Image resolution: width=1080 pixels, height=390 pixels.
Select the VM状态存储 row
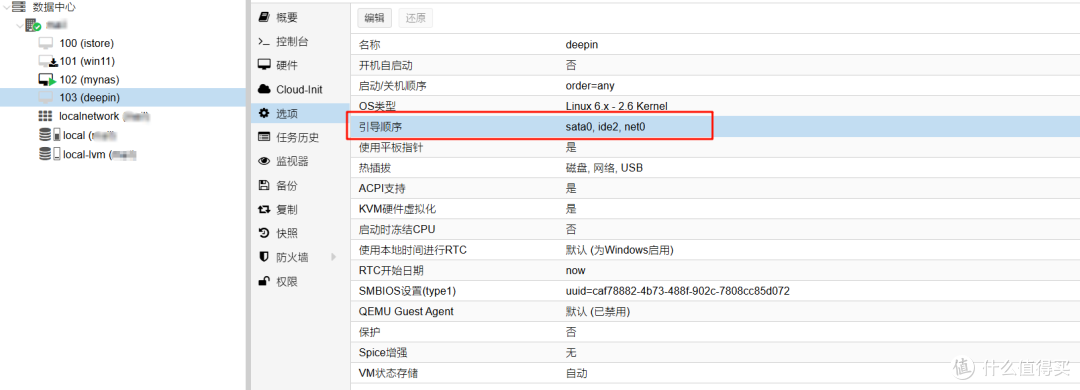(x=715, y=373)
